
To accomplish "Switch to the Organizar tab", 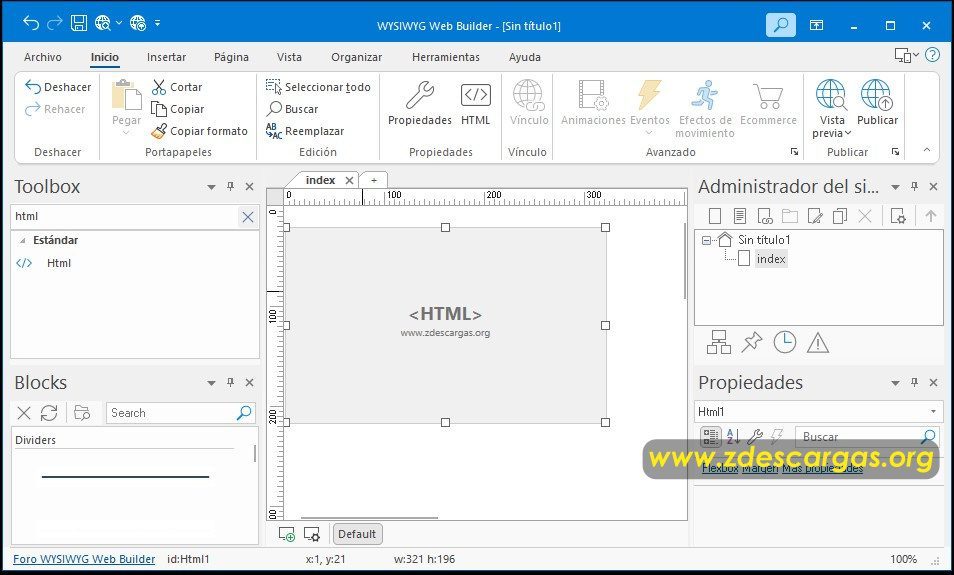I will 357,57.
